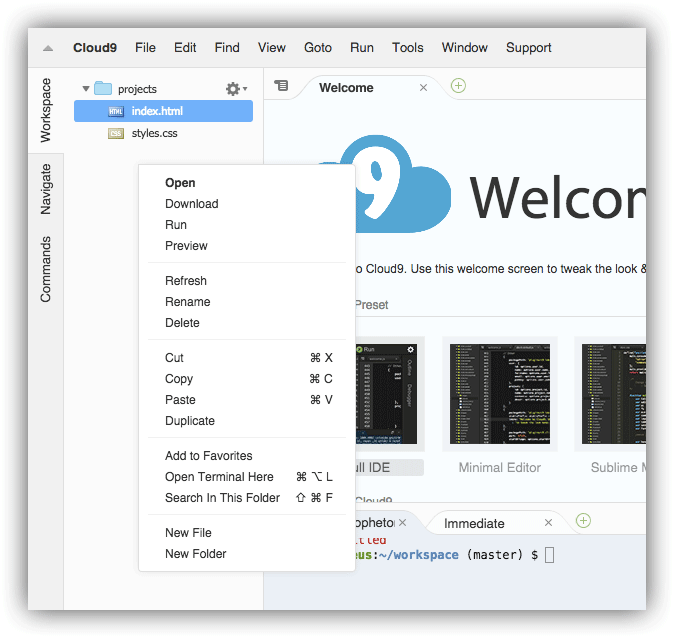Open the Tools menu
The image size is (674, 638).
click(407, 48)
